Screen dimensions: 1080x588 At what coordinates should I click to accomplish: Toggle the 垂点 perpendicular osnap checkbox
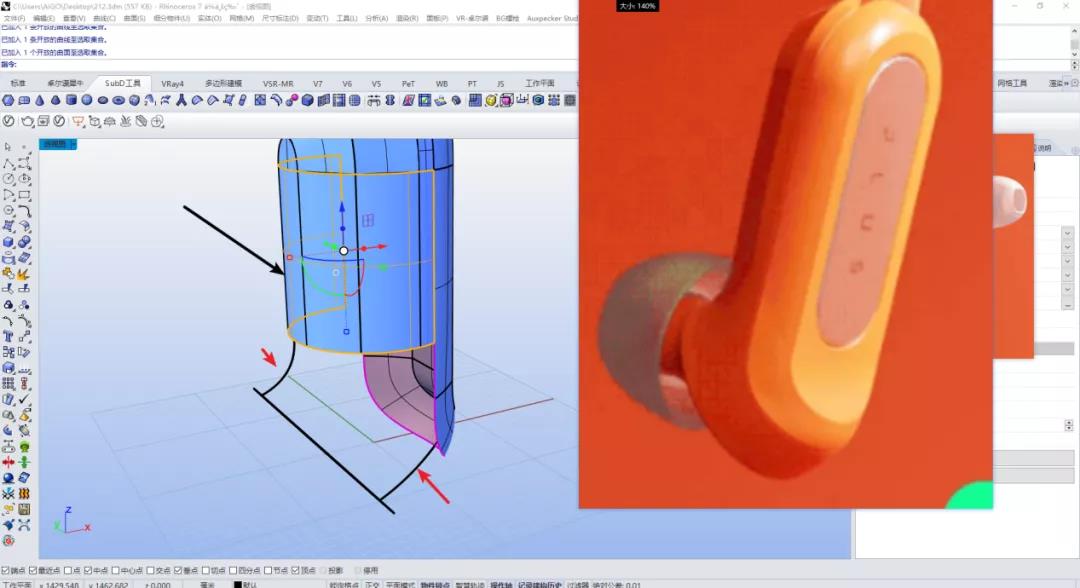point(178,570)
